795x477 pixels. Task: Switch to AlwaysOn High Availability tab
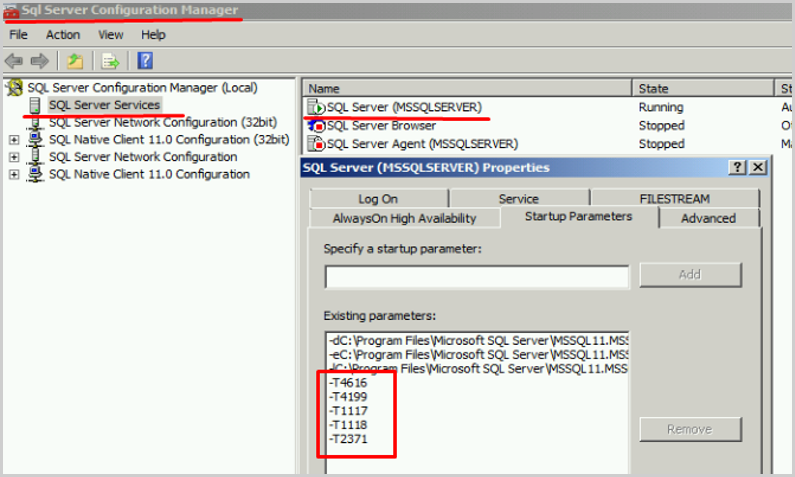click(x=404, y=218)
